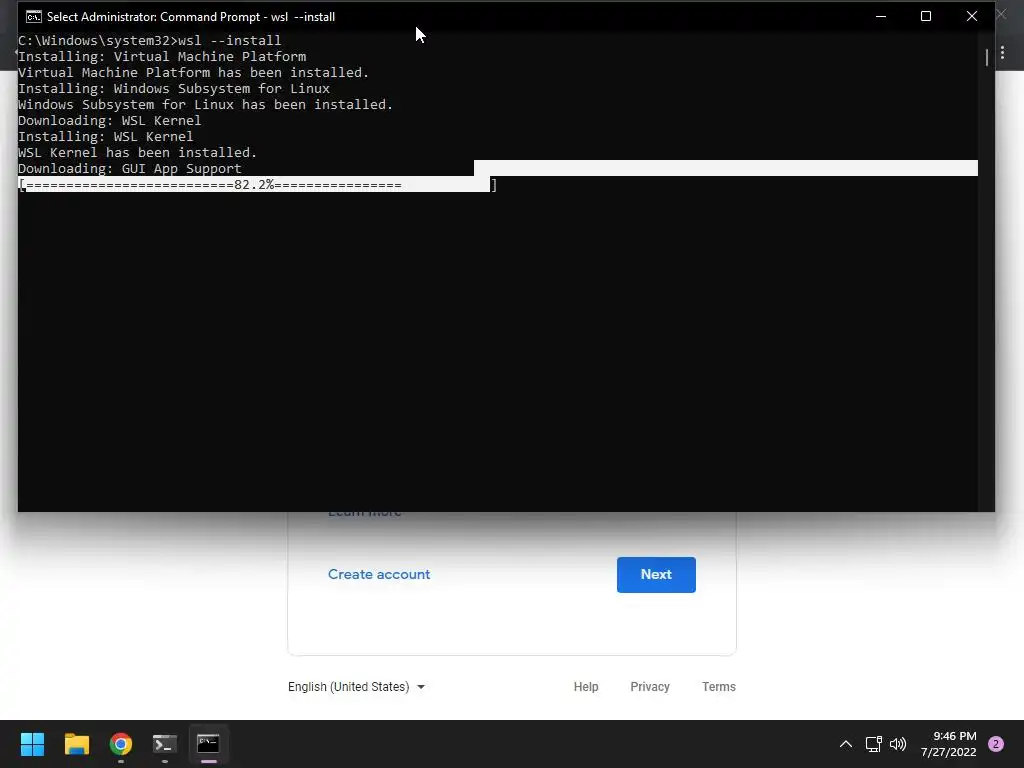
Task: Click the blue Next button
Action: pyautogui.click(x=656, y=575)
